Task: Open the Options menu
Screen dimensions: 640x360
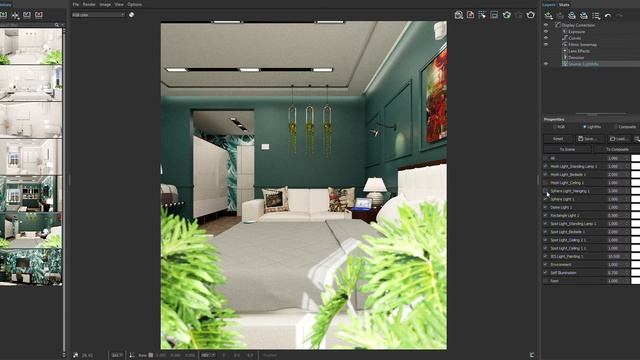Action: [x=134, y=4]
